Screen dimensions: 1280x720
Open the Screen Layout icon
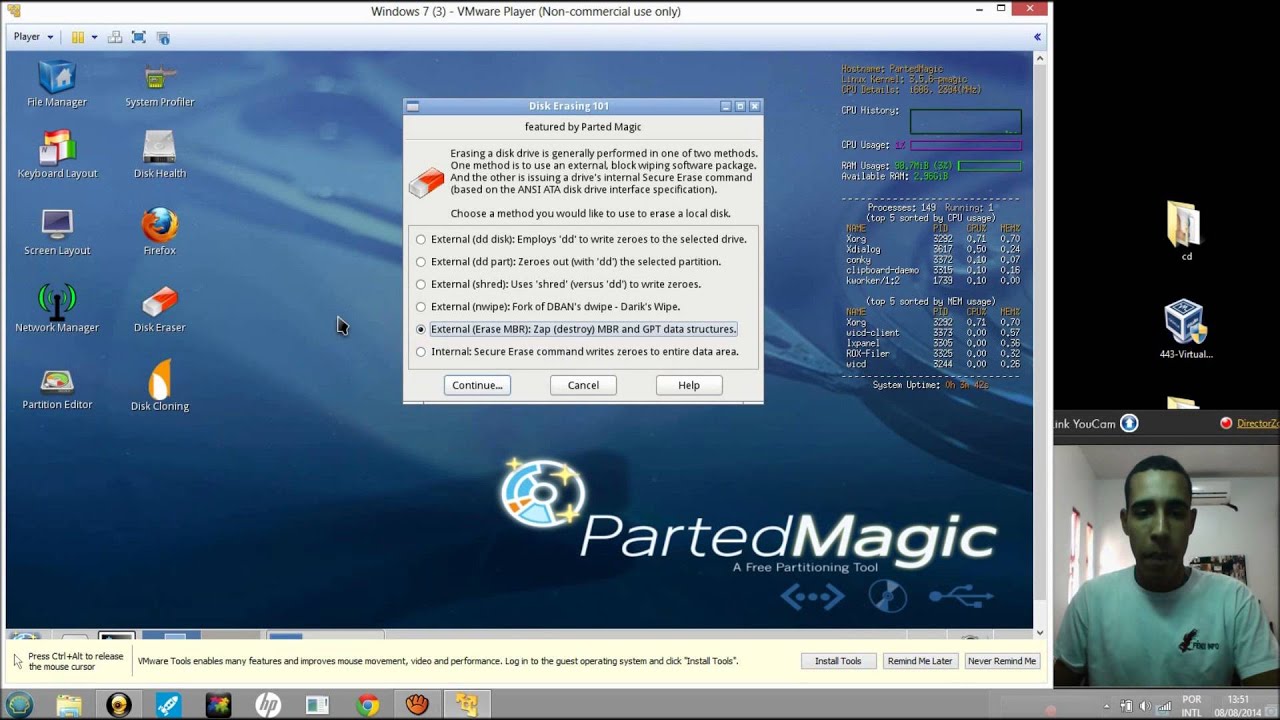(57, 232)
